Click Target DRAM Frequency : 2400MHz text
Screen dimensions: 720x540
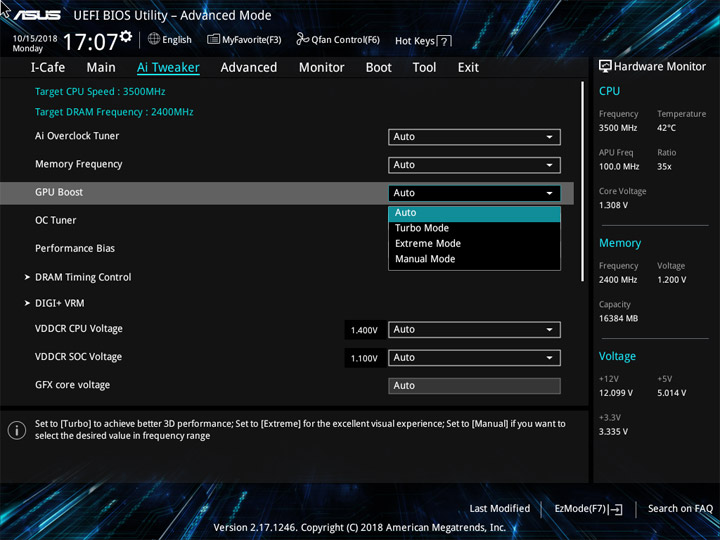(114, 112)
